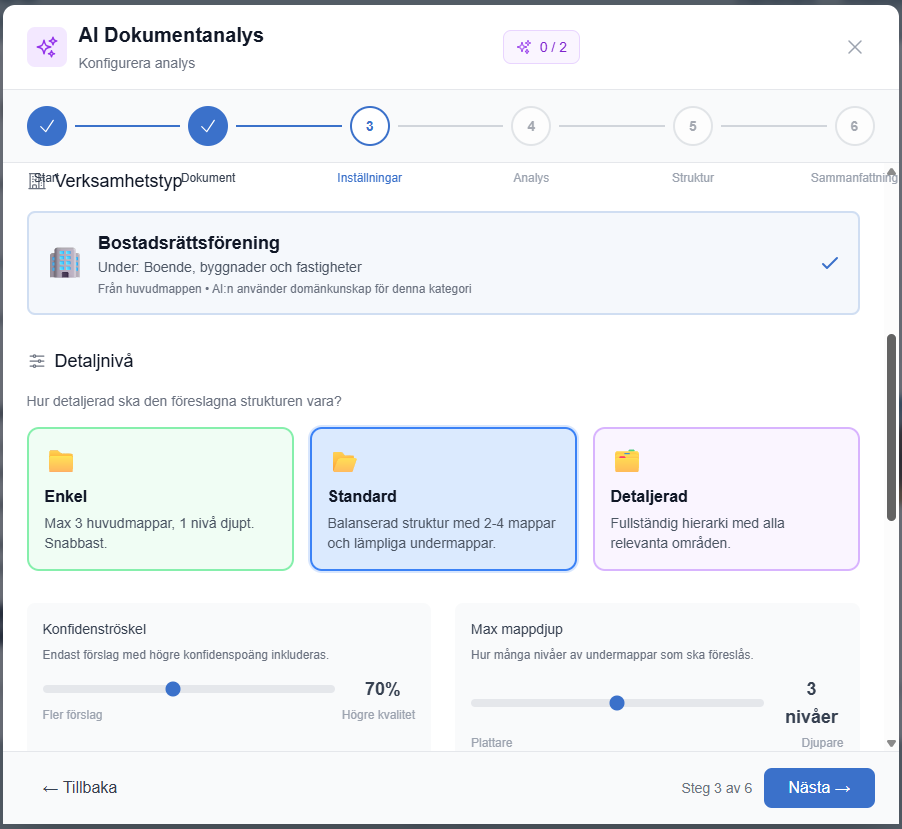Viewport: 902px width, 829px height.
Task: Click the 3 nivåer depth value
Action: click(x=812, y=703)
